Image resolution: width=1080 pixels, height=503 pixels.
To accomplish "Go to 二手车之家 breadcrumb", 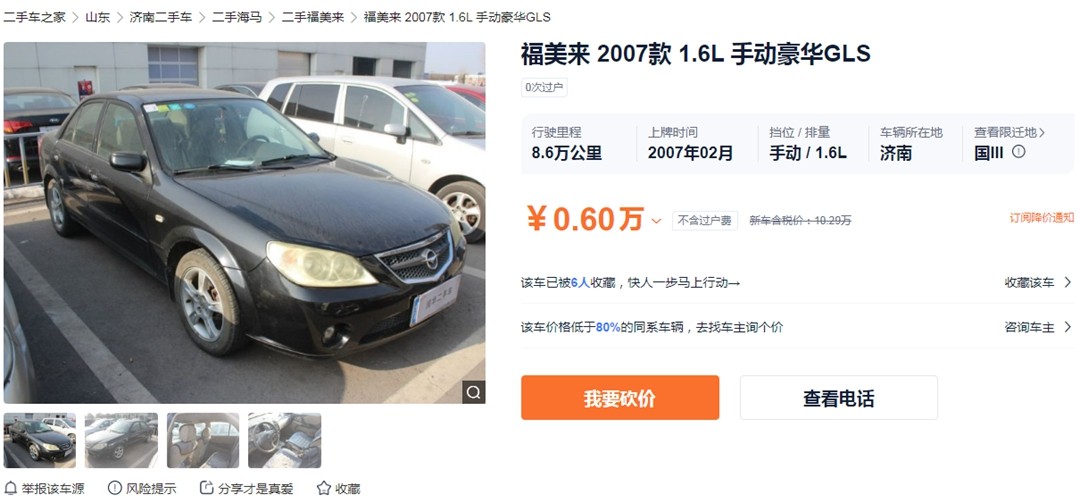I will pyautogui.click(x=34, y=17).
